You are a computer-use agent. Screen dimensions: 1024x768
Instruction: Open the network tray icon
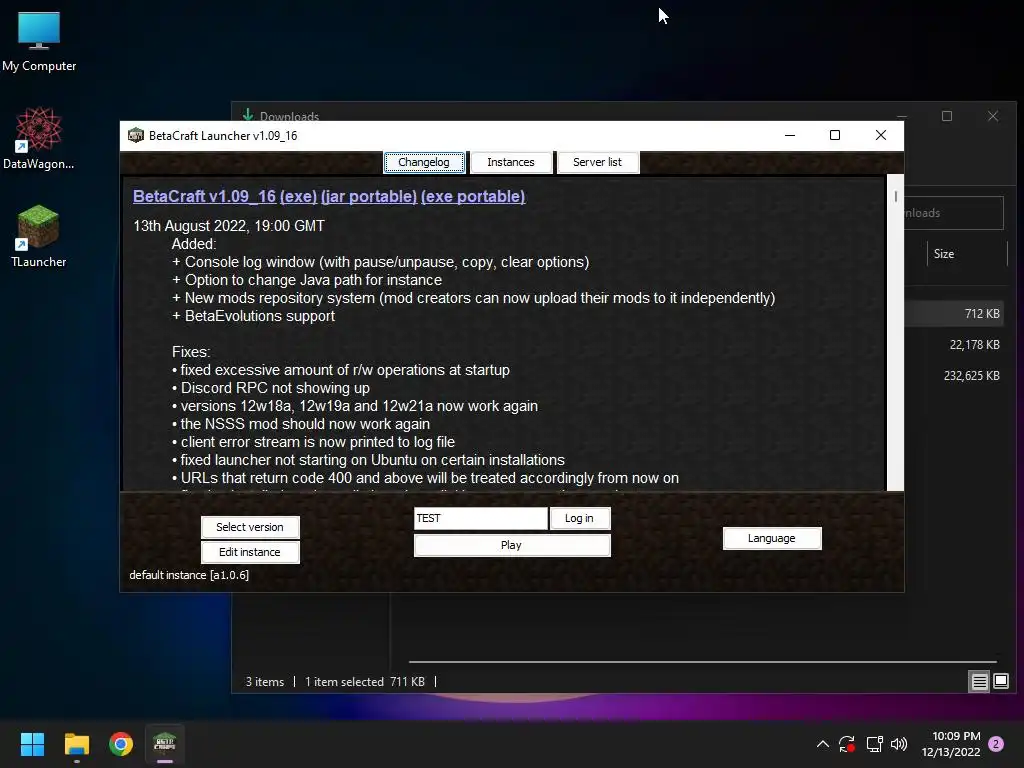point(874,744)
